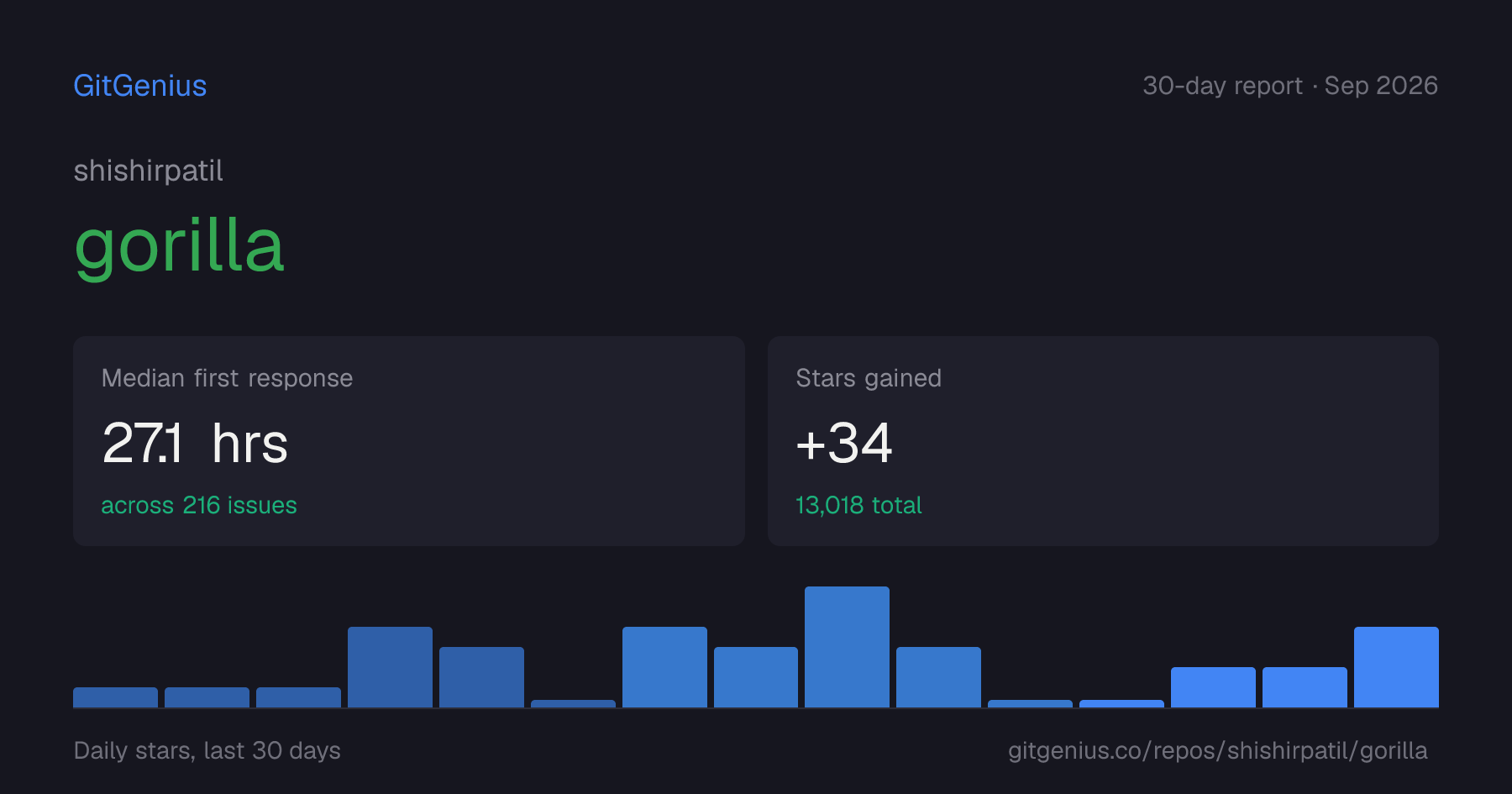Click the 27.1 hrs value

coord(195,443)
